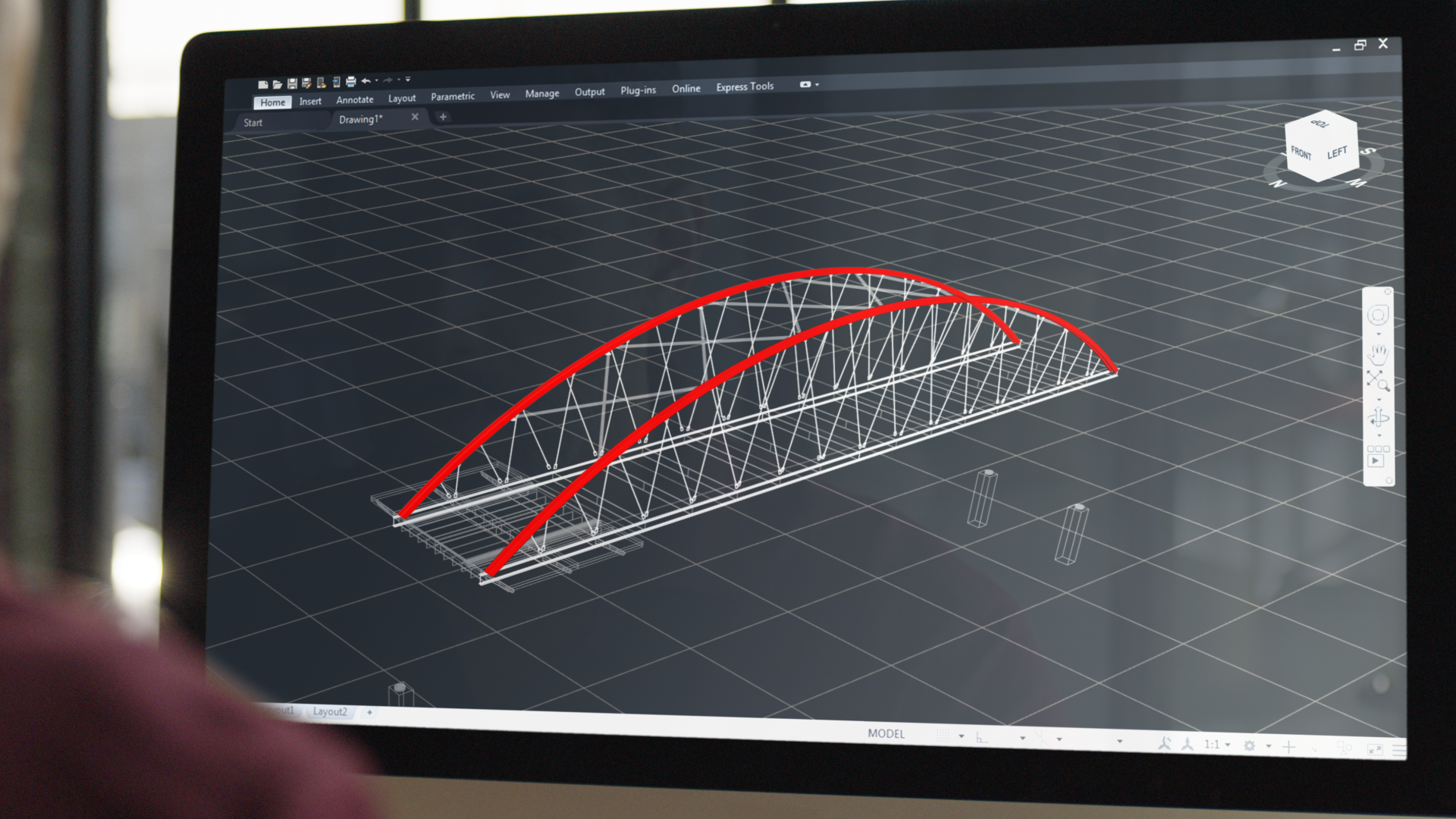Open workspace switching gear dropdown arrow

click(1268, 746)
